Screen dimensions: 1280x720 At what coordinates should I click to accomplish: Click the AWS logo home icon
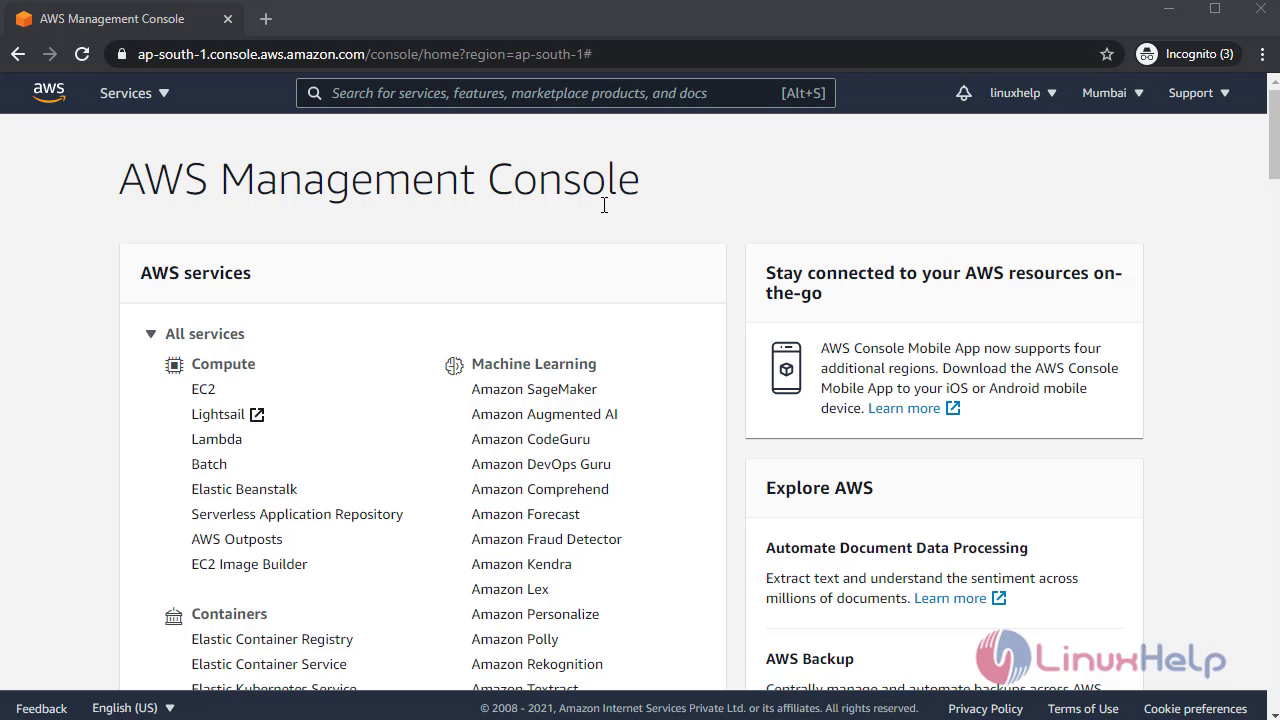[x=48, y=93]
